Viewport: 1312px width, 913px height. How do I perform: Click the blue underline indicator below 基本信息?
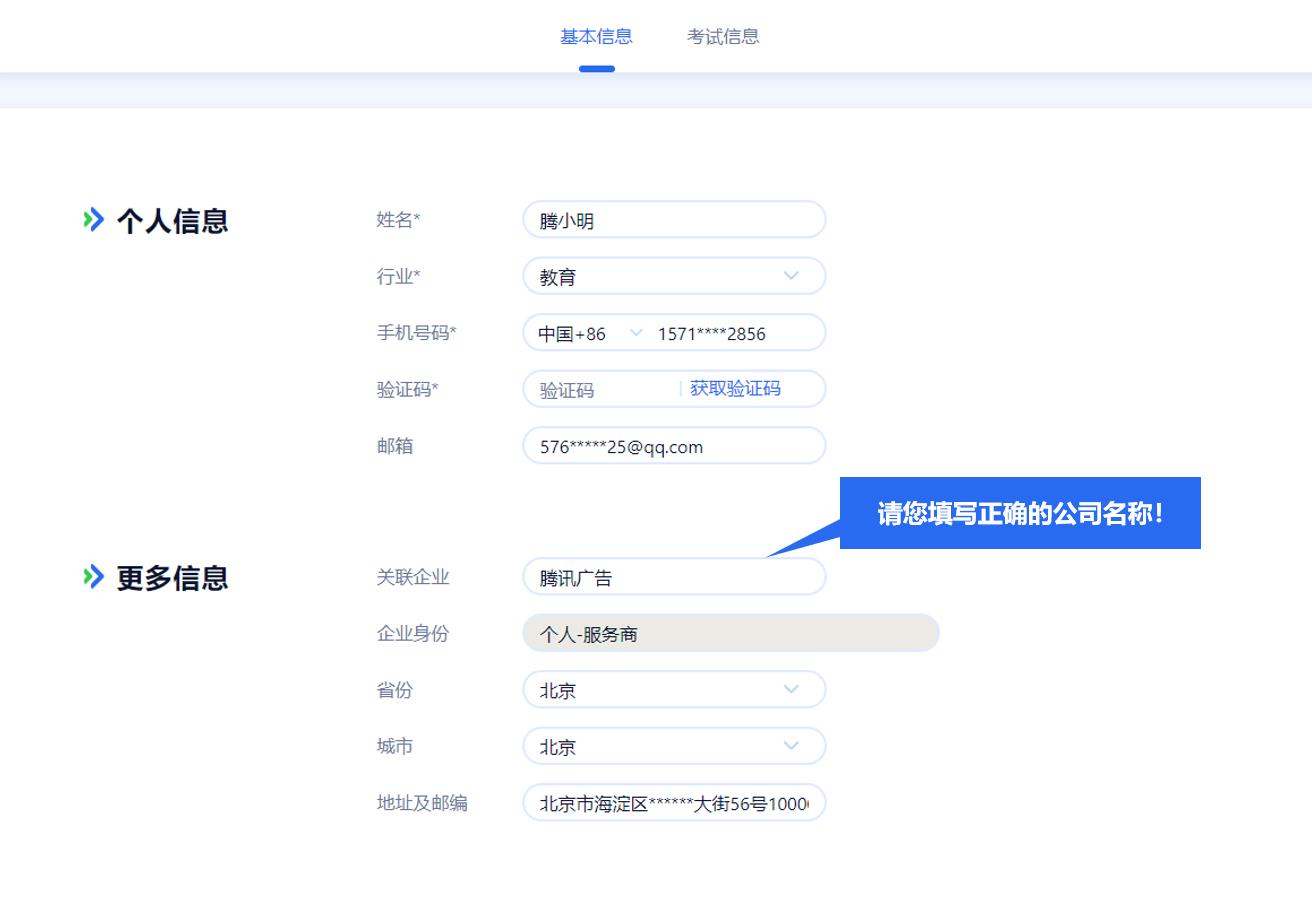[x=596, y=67]
